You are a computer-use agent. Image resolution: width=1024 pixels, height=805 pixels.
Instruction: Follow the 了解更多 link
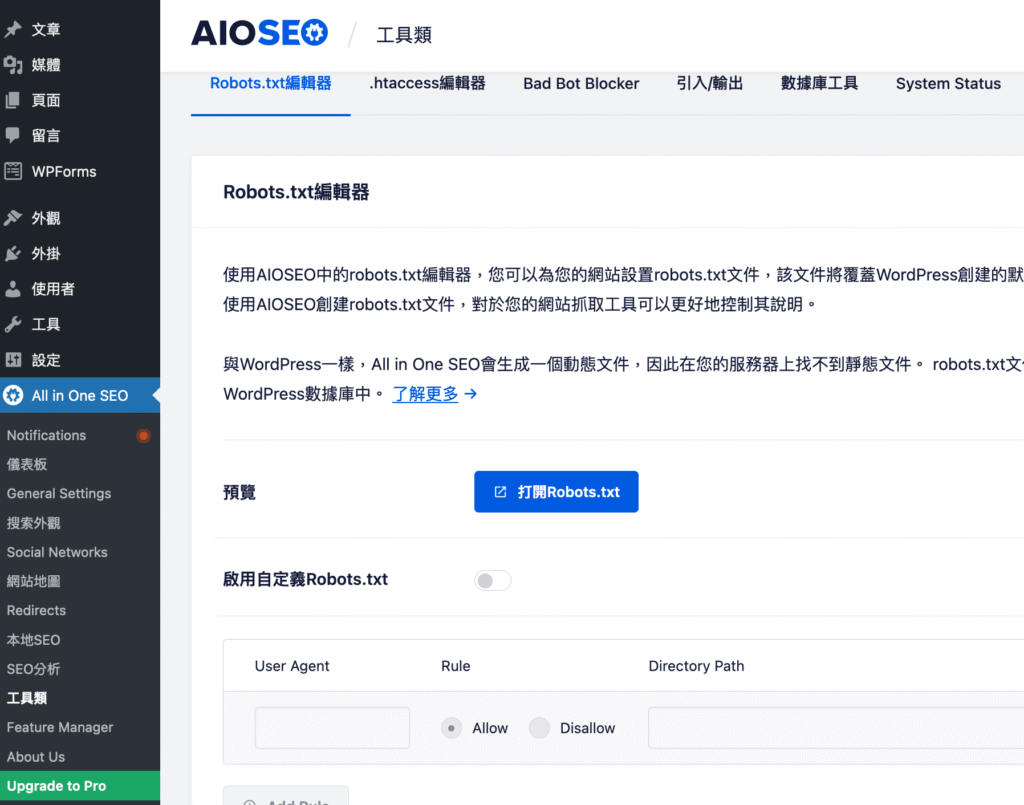tap(425, 394)
